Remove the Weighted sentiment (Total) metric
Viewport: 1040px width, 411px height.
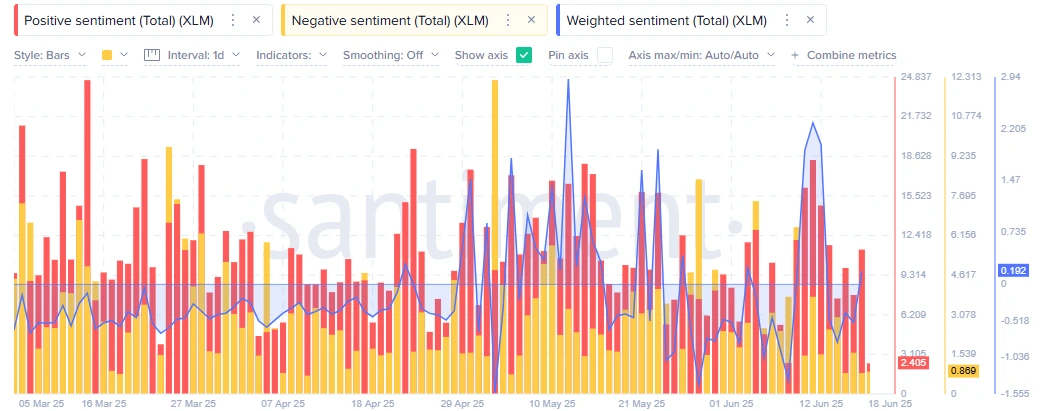coord(810,21)
